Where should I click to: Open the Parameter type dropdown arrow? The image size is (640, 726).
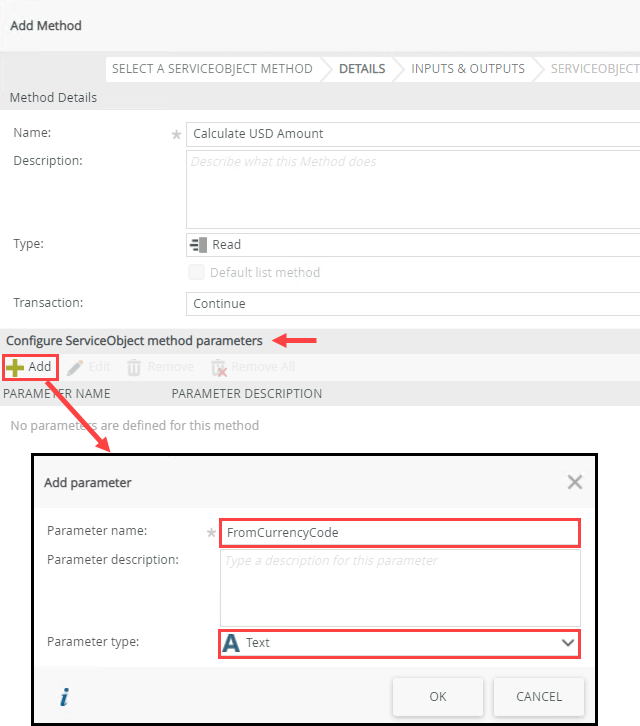[x=568, y=643]
